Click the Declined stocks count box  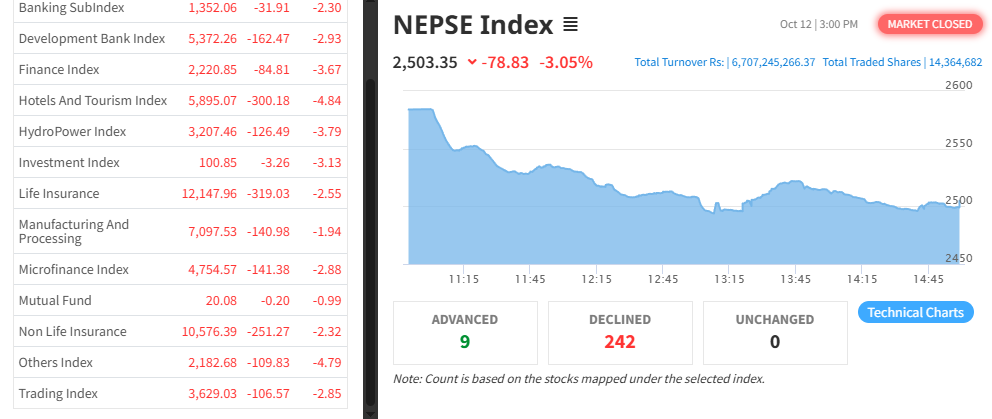[x=620, y=332]
